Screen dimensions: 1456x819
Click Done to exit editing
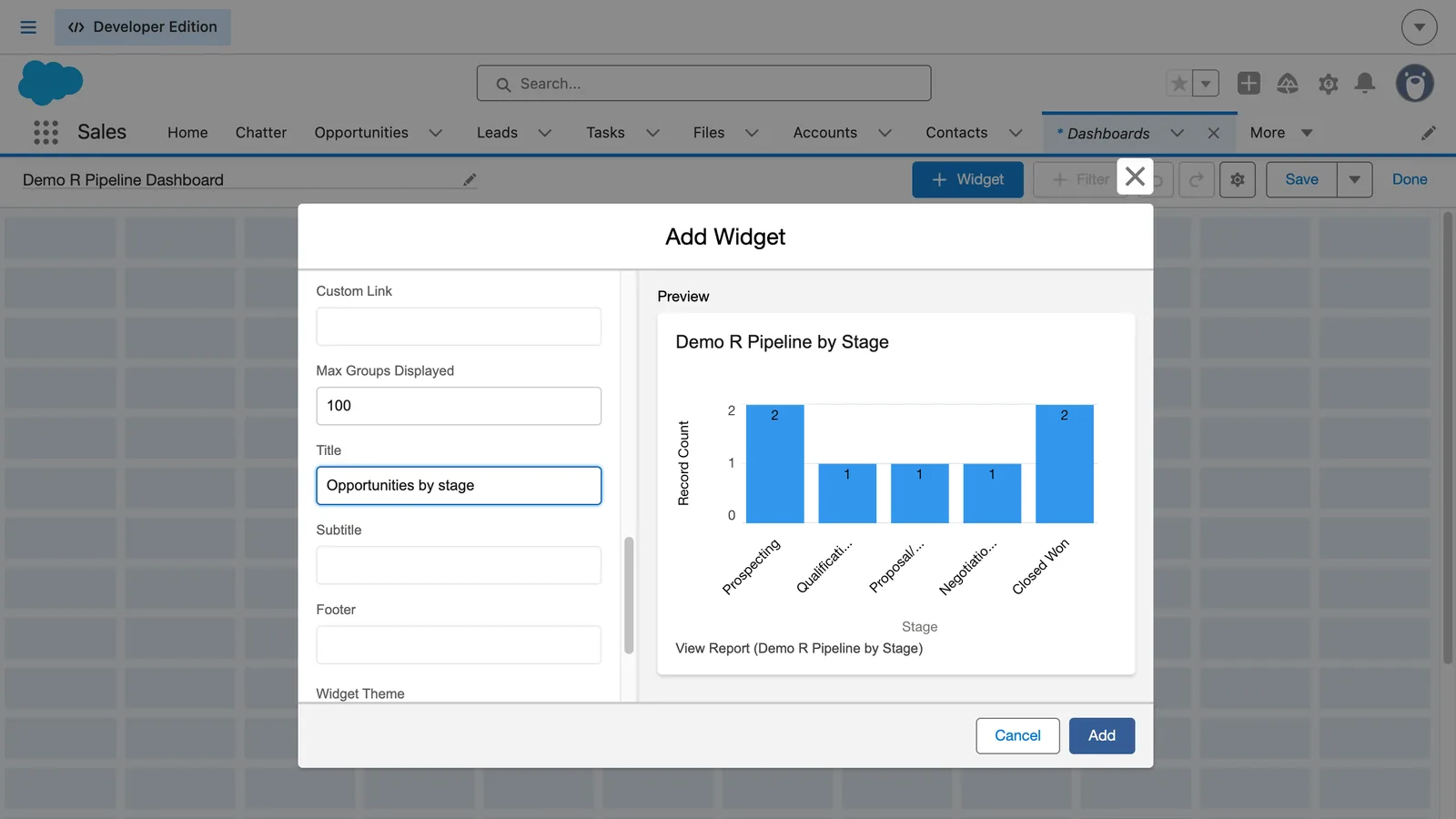[x=1410, y=180]
